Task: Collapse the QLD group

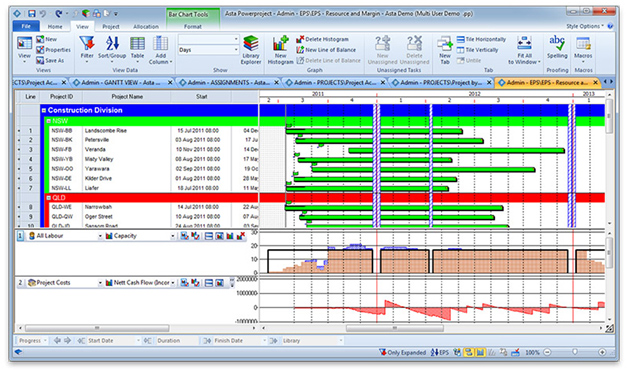Action: click(48, 198)
